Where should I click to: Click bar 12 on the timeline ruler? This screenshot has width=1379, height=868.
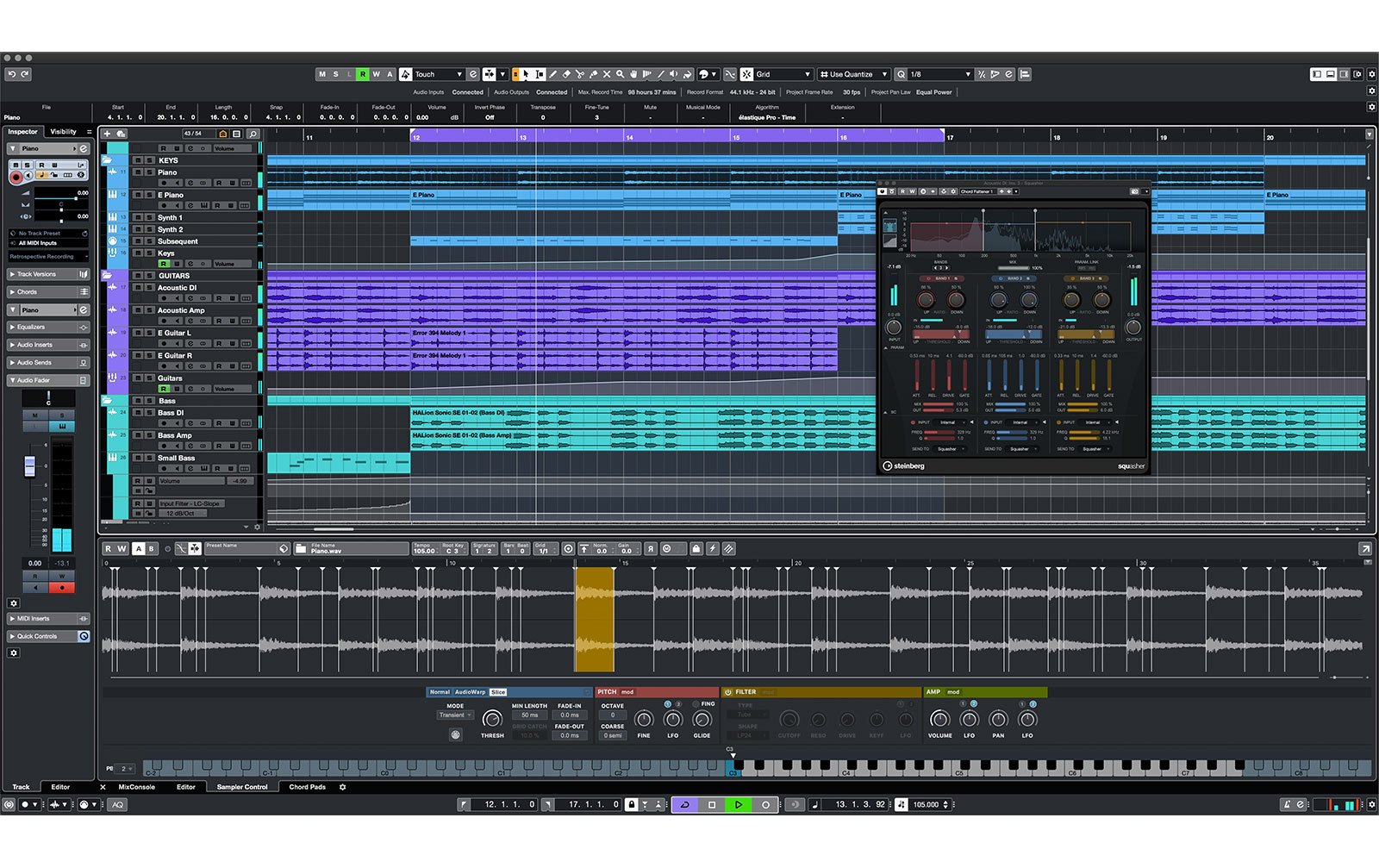tap(416, 137)
